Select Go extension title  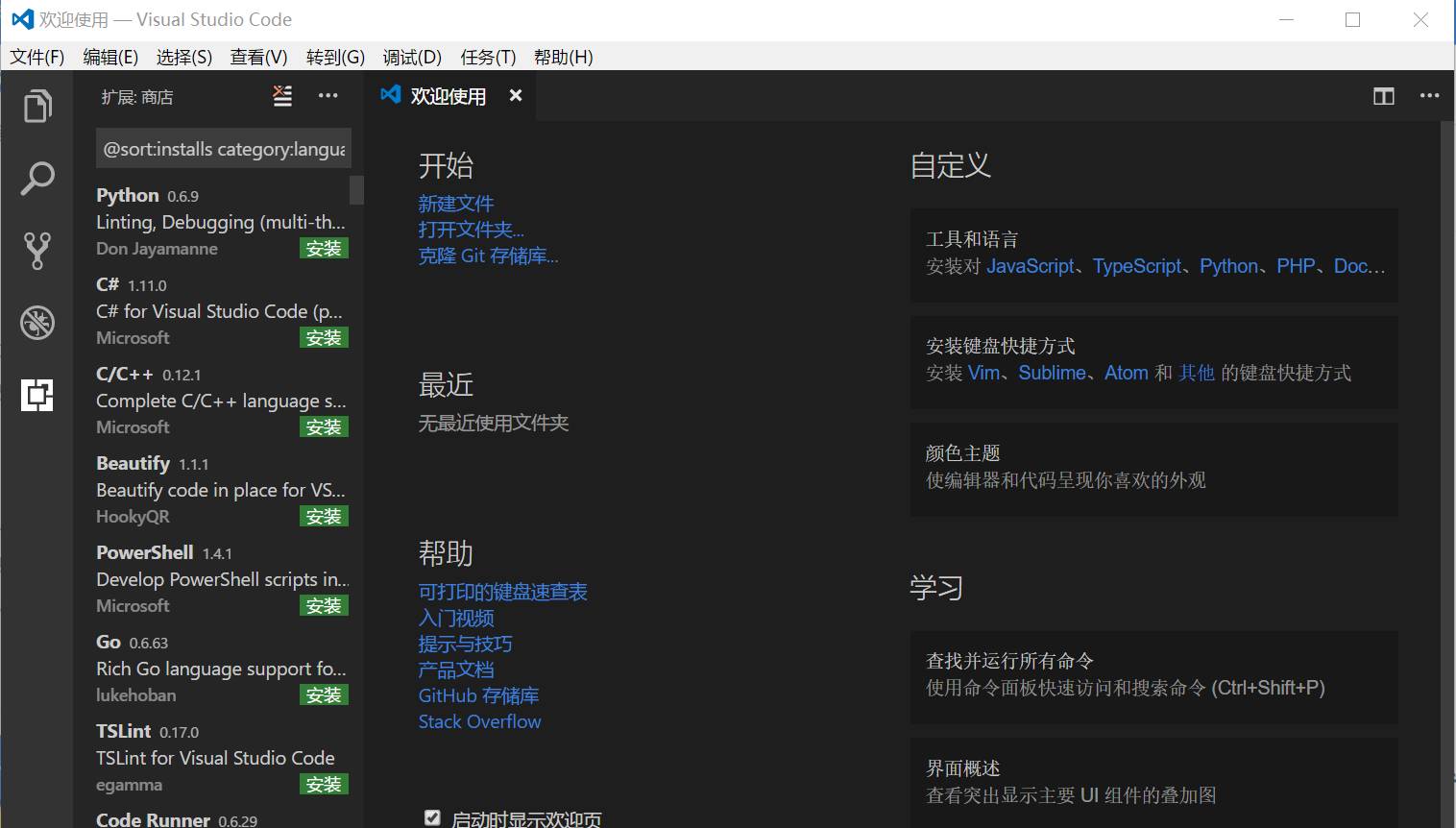click(109, 642)
